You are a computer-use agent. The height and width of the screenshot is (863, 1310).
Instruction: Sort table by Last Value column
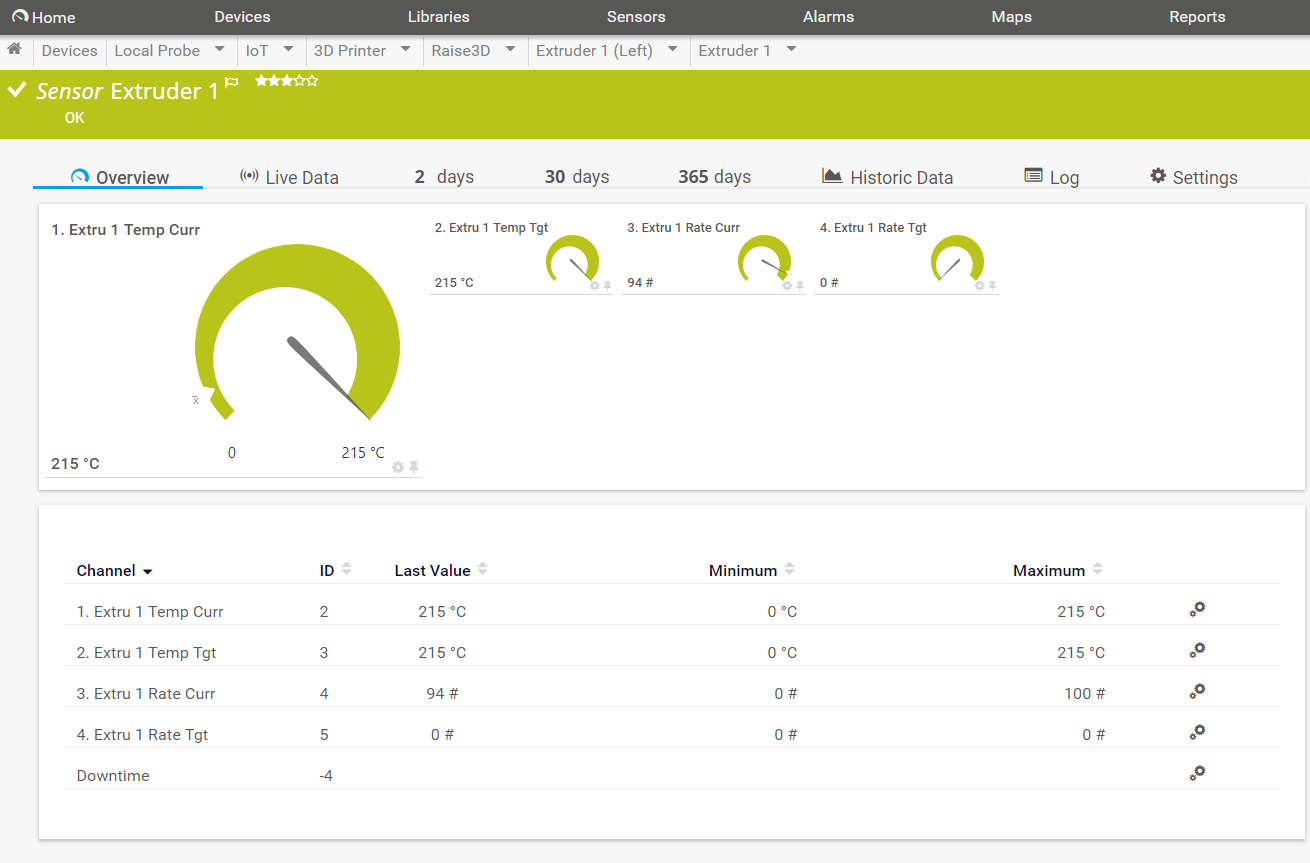pyautogui.click(x=441, y=570)
